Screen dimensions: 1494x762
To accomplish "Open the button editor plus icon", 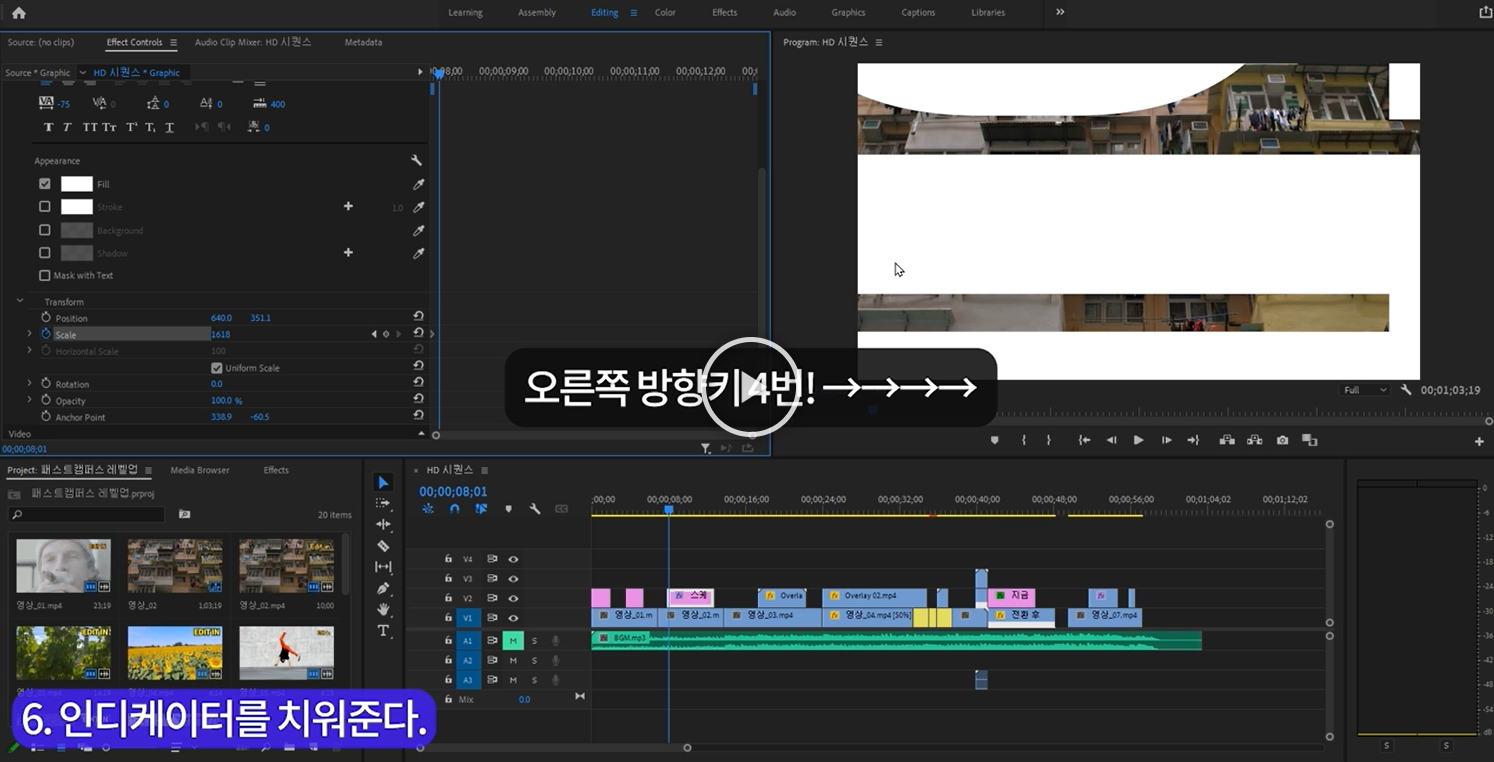I will click(x=1479, y=441).
